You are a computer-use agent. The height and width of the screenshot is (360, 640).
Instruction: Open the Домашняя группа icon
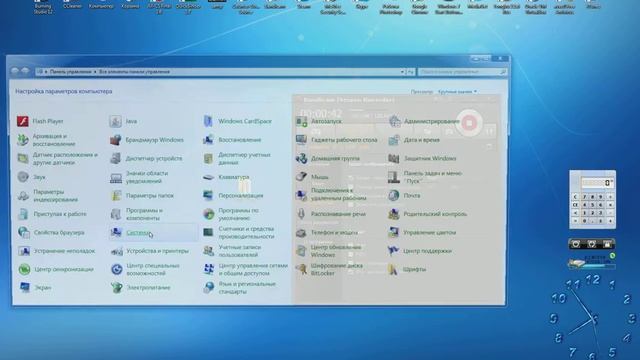[x=301, y=158]
